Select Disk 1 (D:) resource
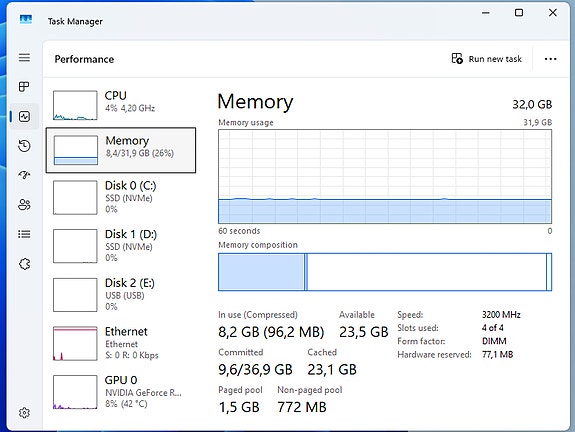575x432 pixels. 121,246
